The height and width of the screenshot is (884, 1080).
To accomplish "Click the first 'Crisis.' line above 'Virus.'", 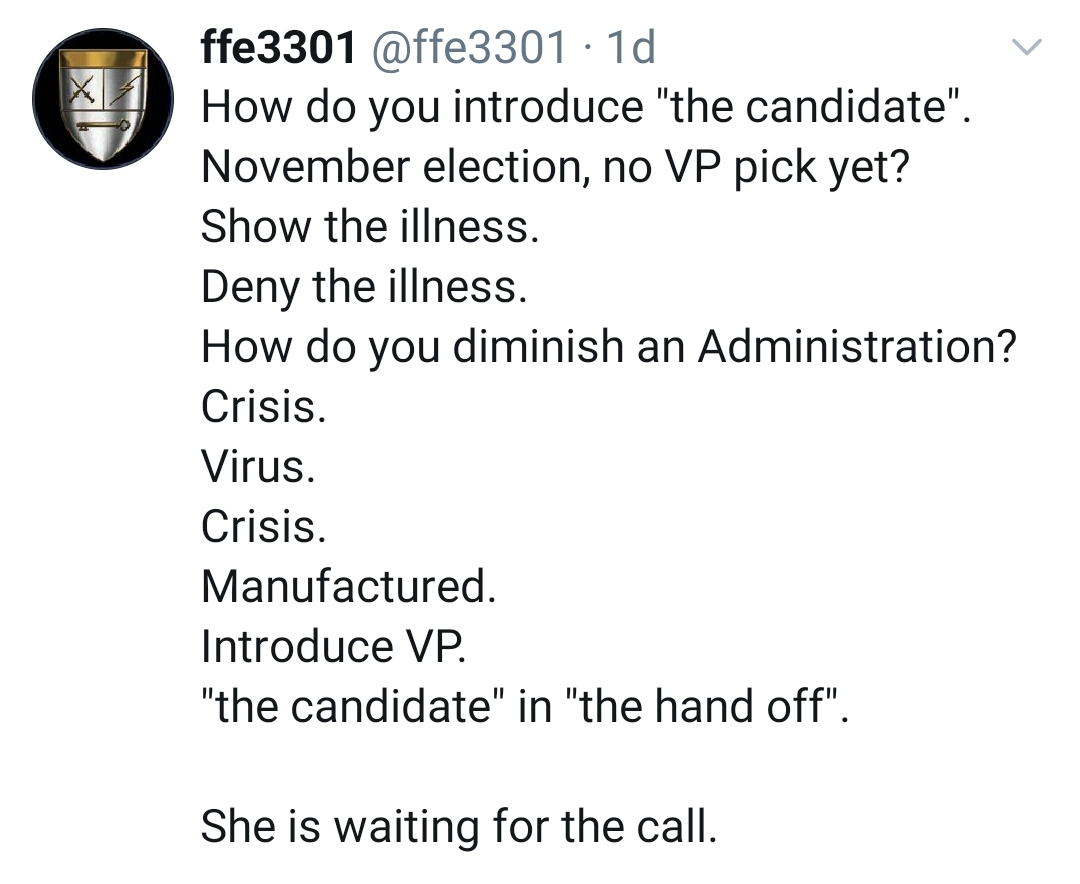I will click(x=263, y=407).
